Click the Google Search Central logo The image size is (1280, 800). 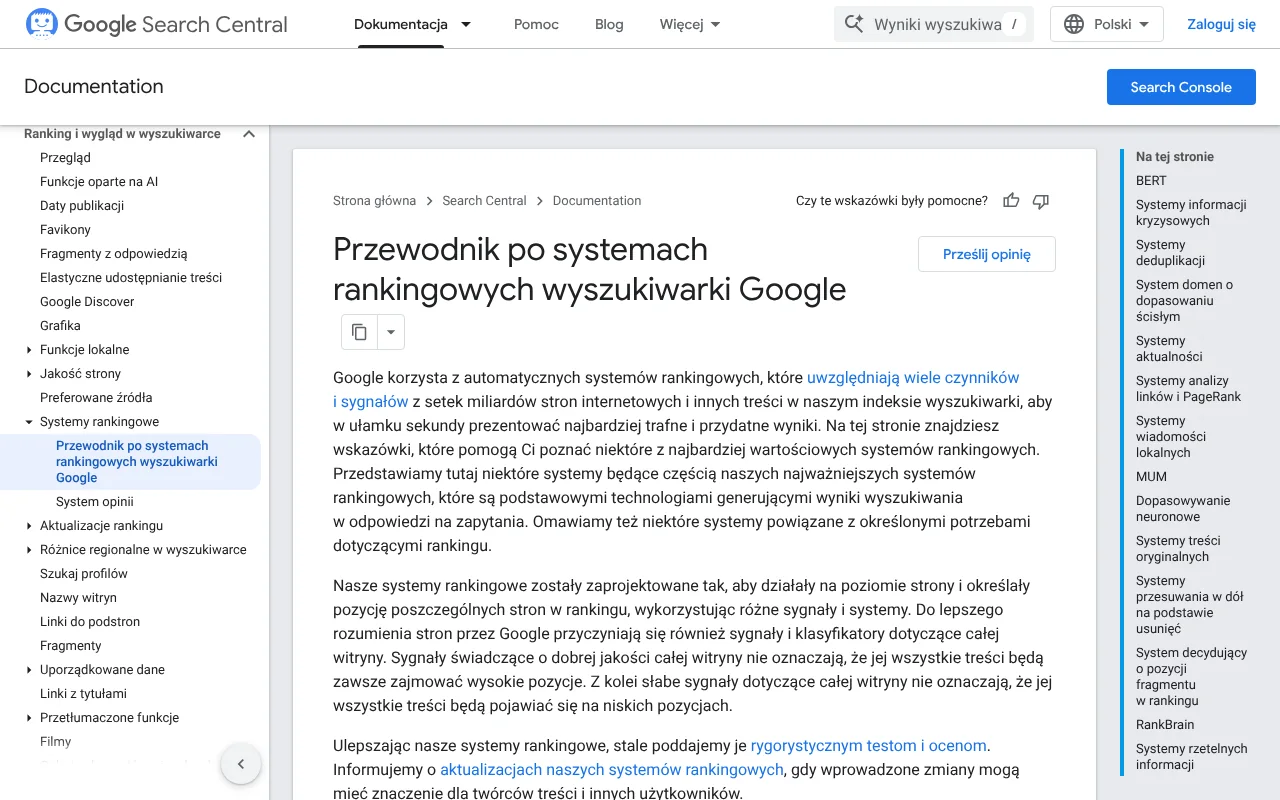(156, 24)
